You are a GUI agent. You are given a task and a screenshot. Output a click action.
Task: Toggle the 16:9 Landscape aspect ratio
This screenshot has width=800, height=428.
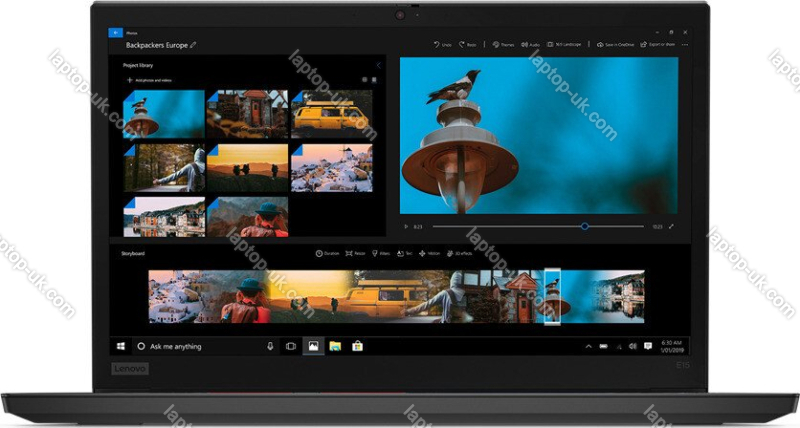566,44
